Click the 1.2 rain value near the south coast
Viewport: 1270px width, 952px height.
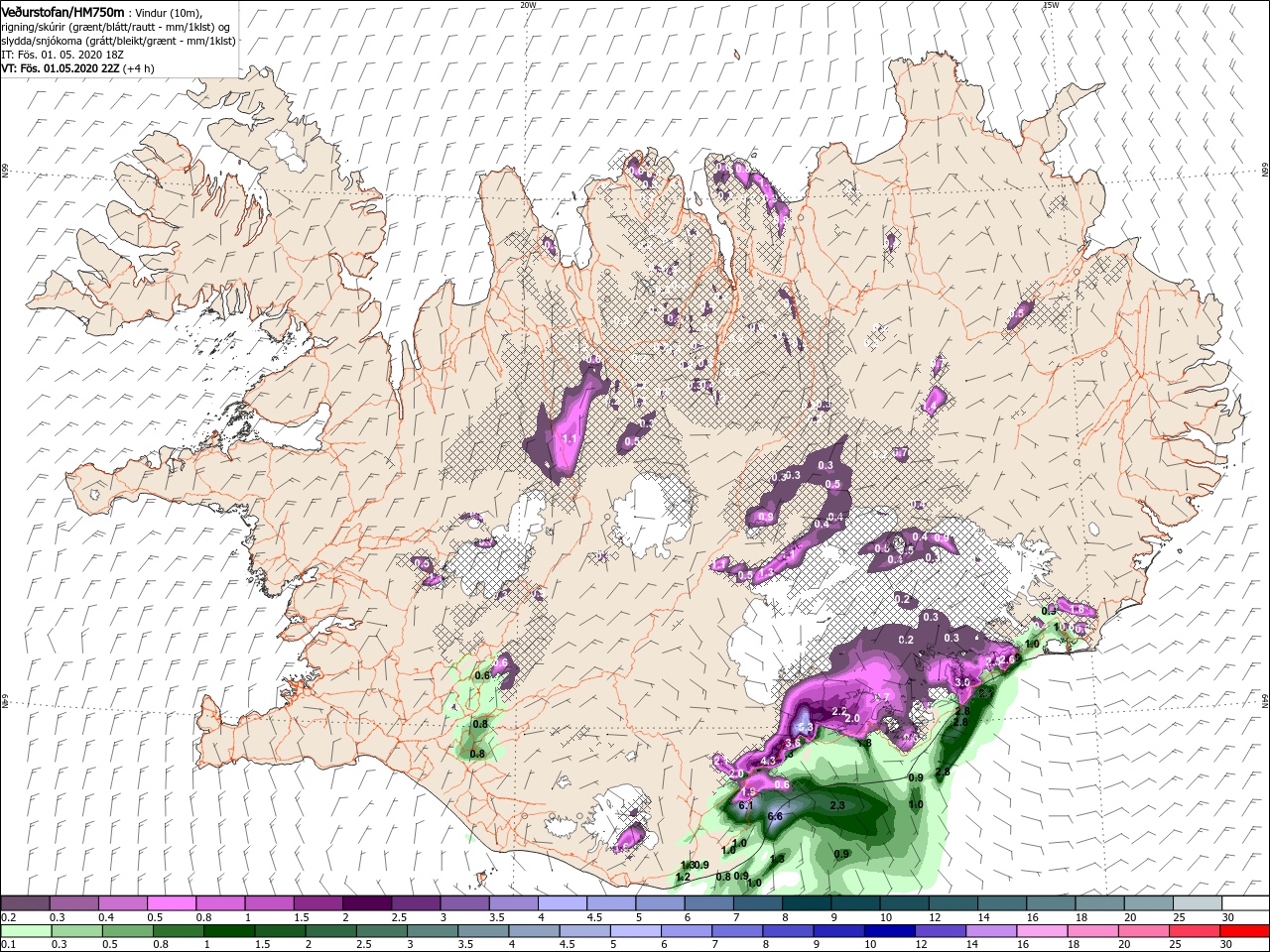tap(683, 878)
